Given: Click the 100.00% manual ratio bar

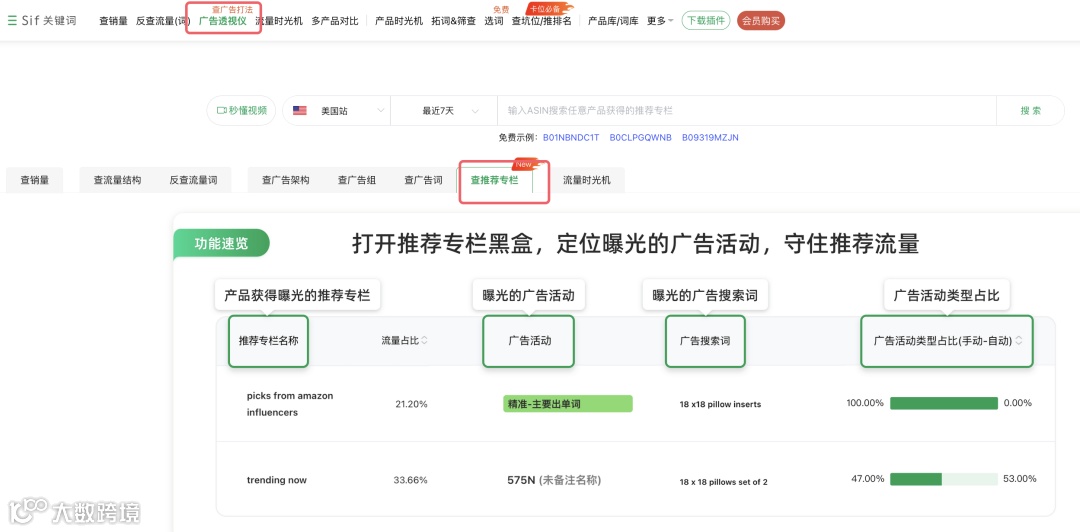Looking at the screenshot, I should click(944, 403).
